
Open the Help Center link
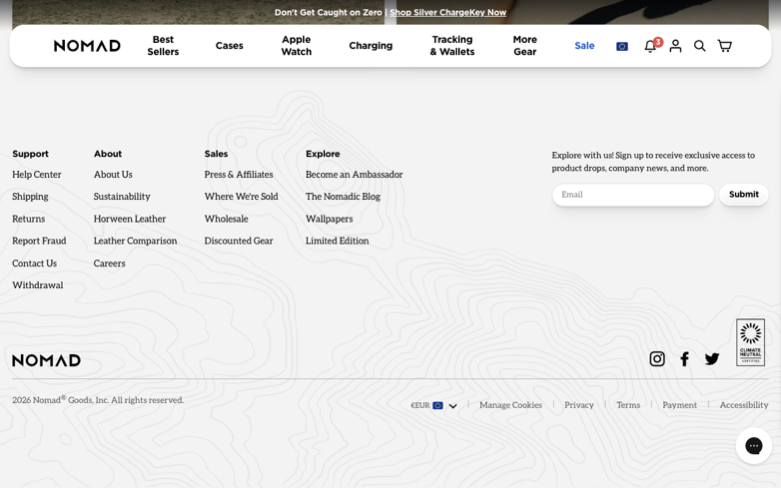[x=37, y=174]
